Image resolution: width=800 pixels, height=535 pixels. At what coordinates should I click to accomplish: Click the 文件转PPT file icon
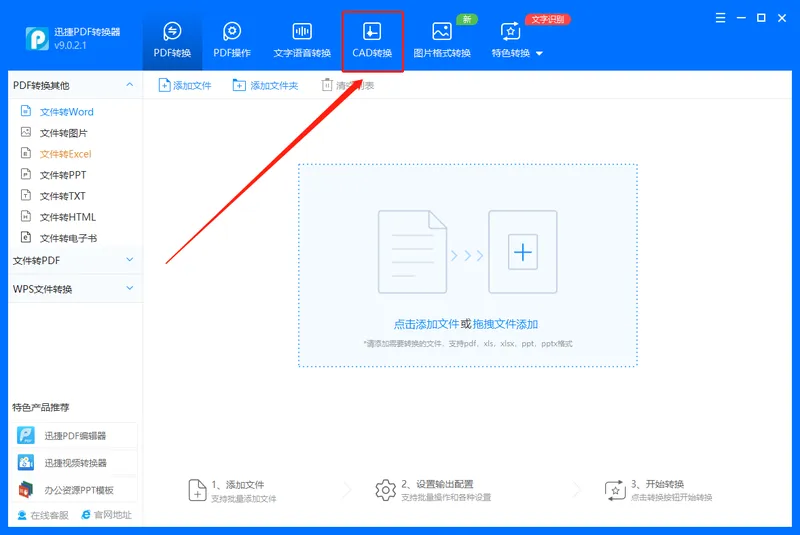point(26,174)
